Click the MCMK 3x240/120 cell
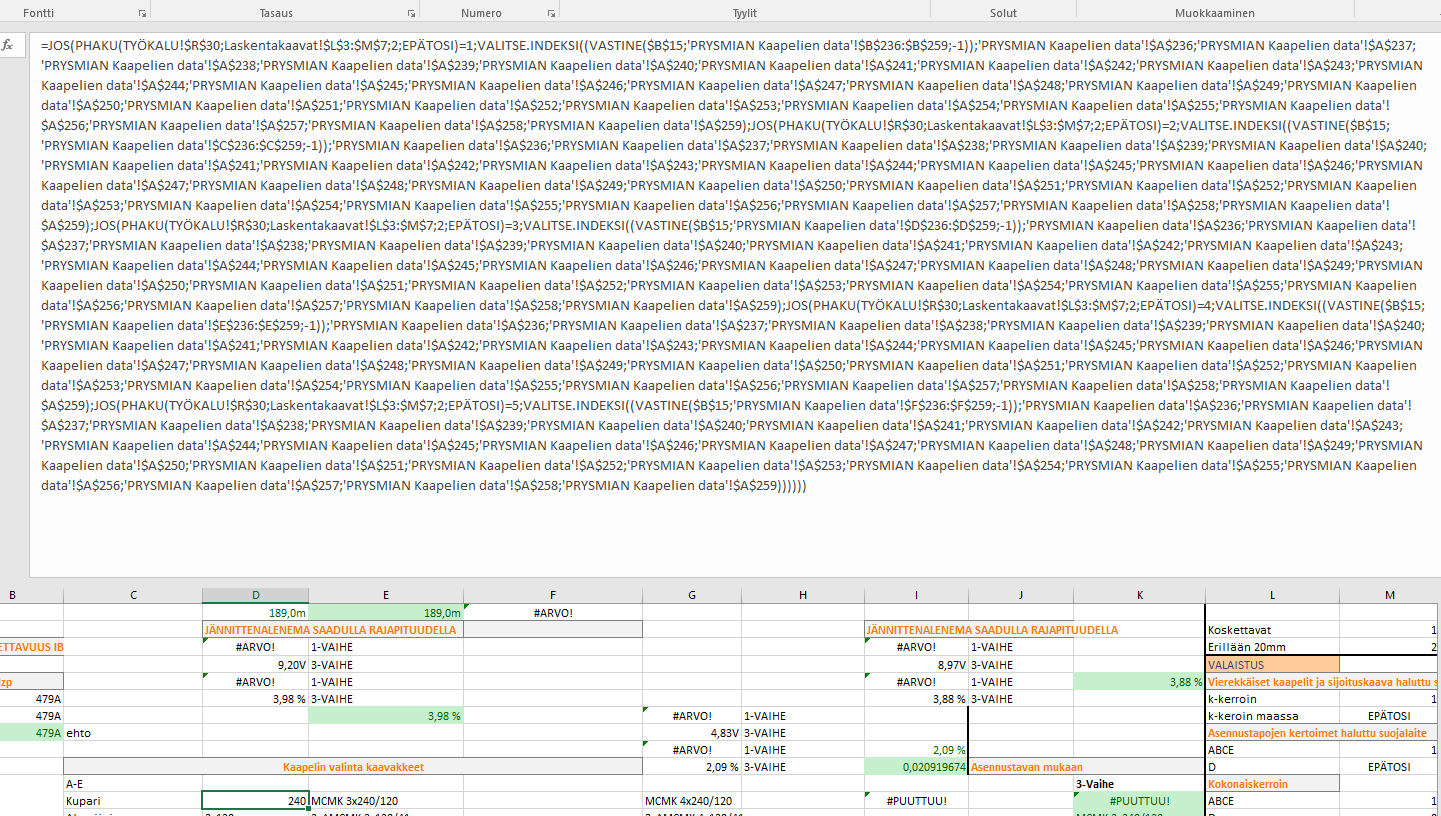The image size is (1441, 816). click(386, 801)
